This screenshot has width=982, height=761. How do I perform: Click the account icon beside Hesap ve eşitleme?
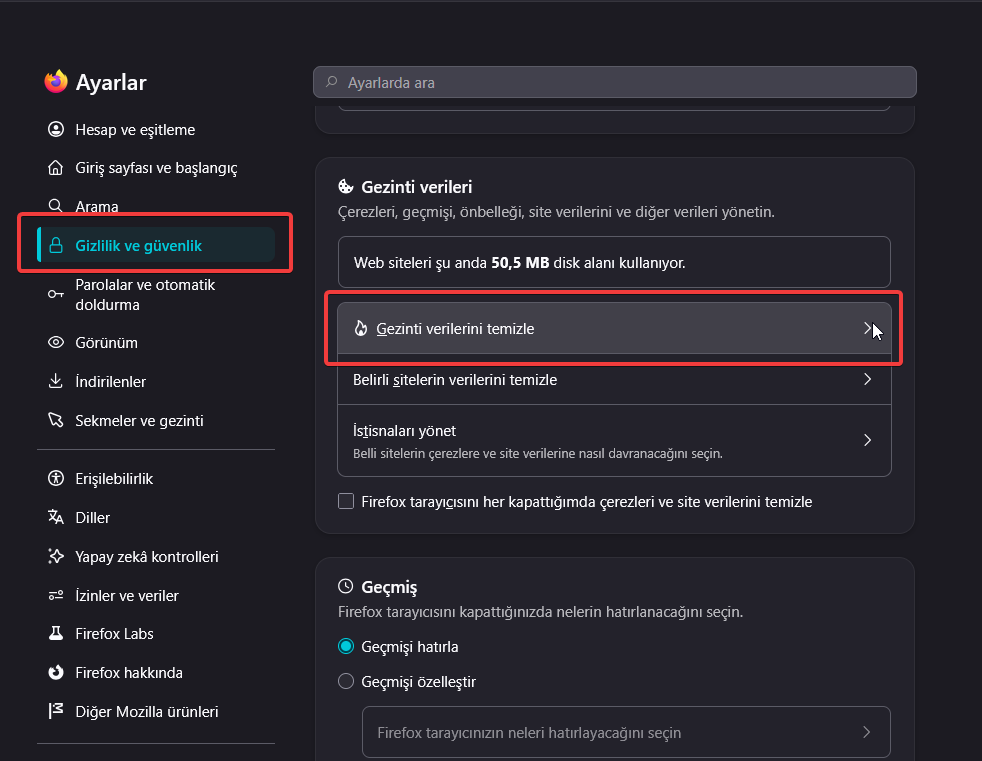point(56,129)
